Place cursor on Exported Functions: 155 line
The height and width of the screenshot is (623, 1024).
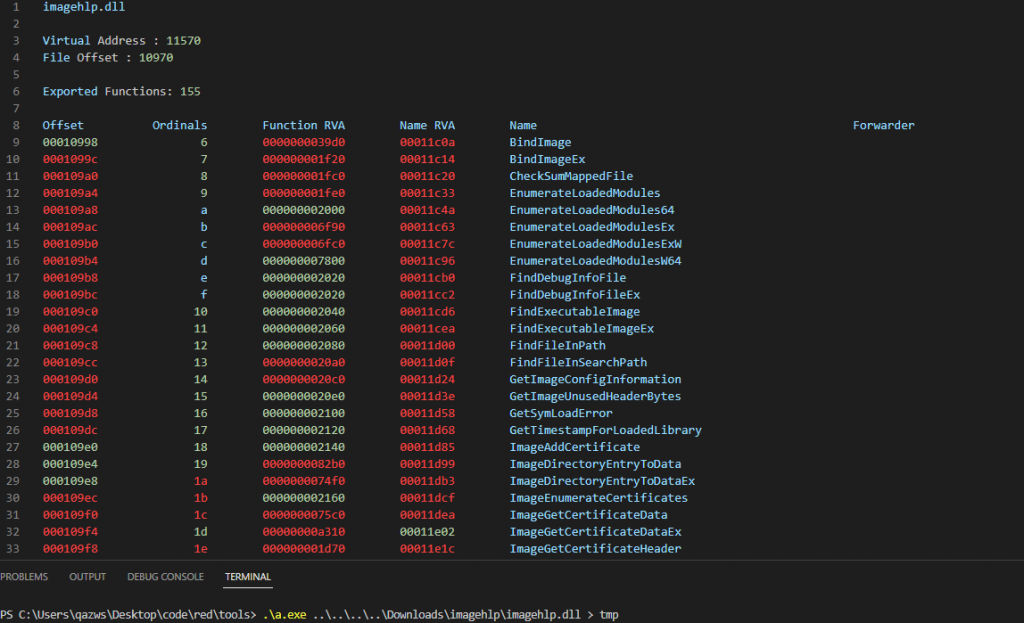point(121,91)
